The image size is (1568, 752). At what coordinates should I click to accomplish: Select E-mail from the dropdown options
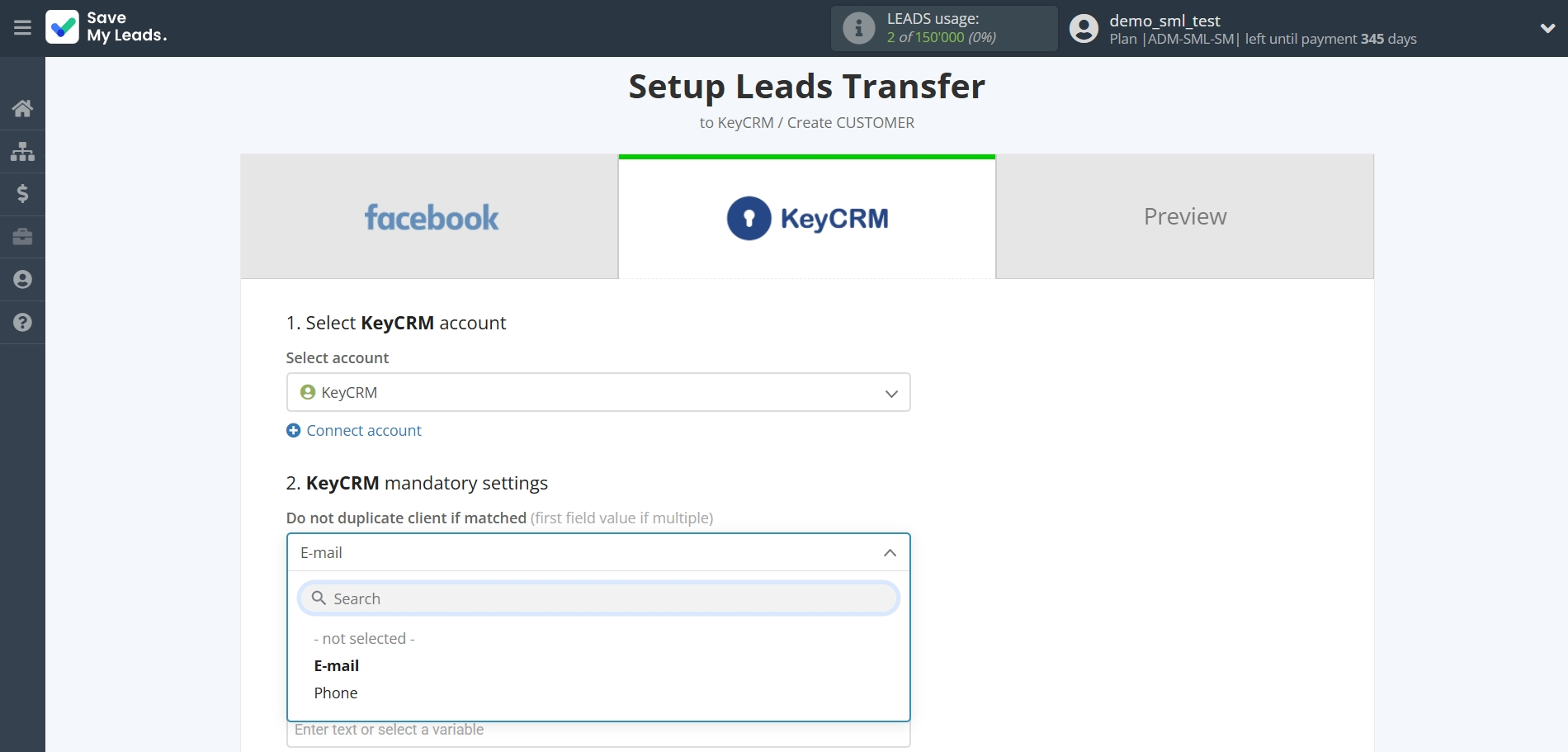pyautogui.click(x=336, y=665)
